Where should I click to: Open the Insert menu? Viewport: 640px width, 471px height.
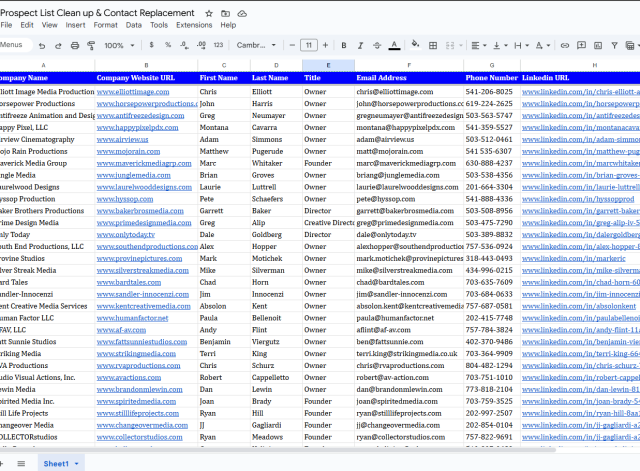tap(76, 25)
